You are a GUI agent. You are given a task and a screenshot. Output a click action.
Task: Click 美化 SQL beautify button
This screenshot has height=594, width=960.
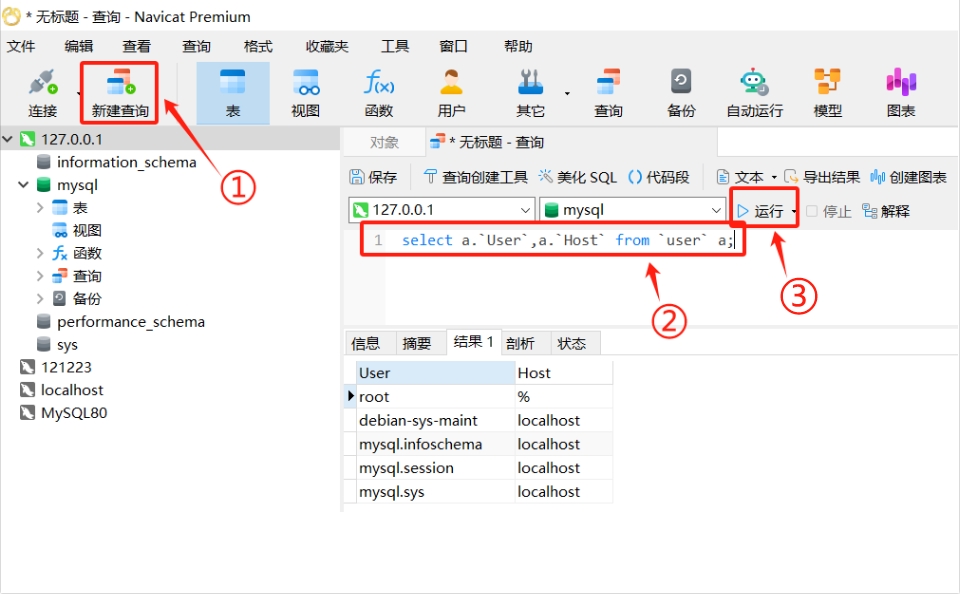[x=577, y=177]
